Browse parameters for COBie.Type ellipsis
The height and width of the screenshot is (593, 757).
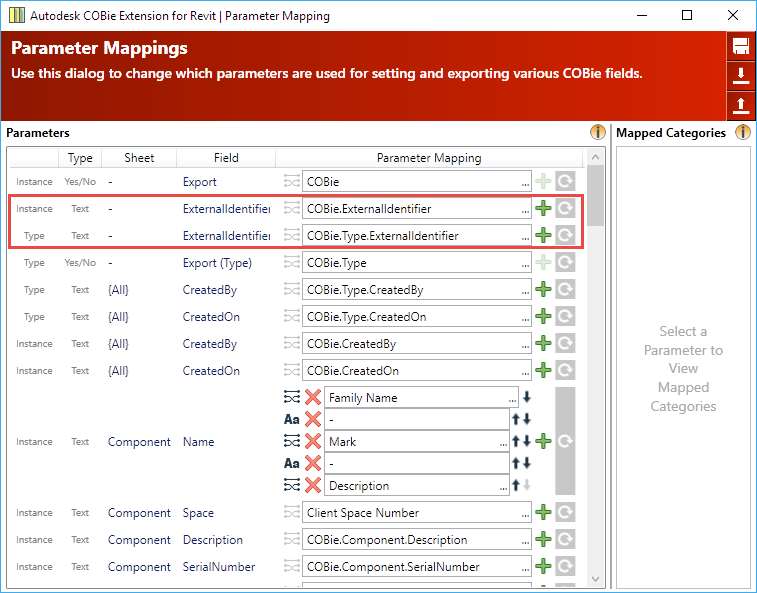coord(525,266)
